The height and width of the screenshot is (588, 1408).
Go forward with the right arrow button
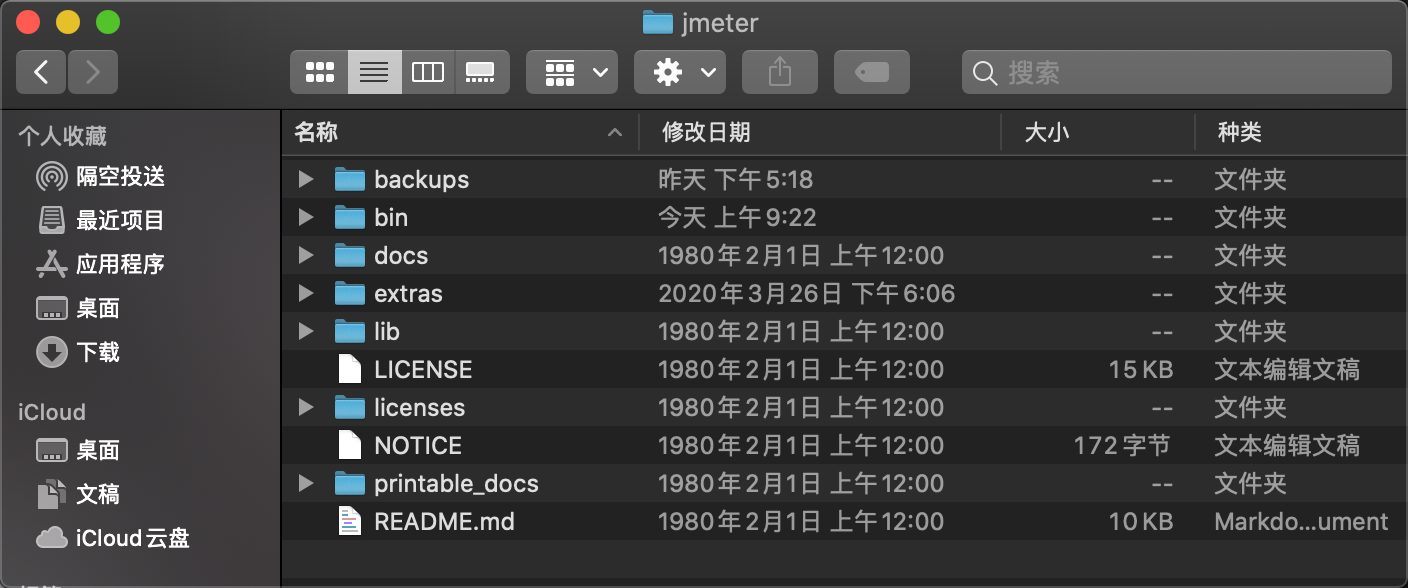tap(93, 72)
